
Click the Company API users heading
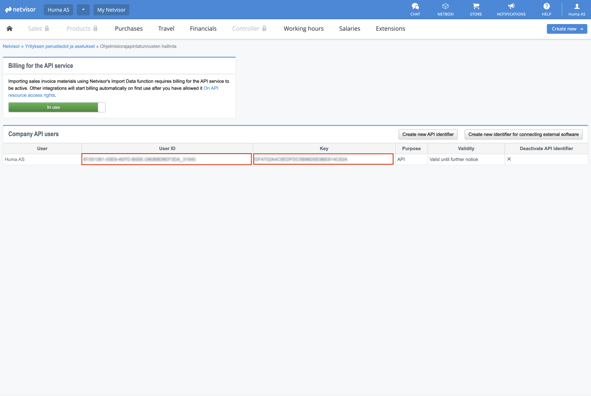point(33,134)
